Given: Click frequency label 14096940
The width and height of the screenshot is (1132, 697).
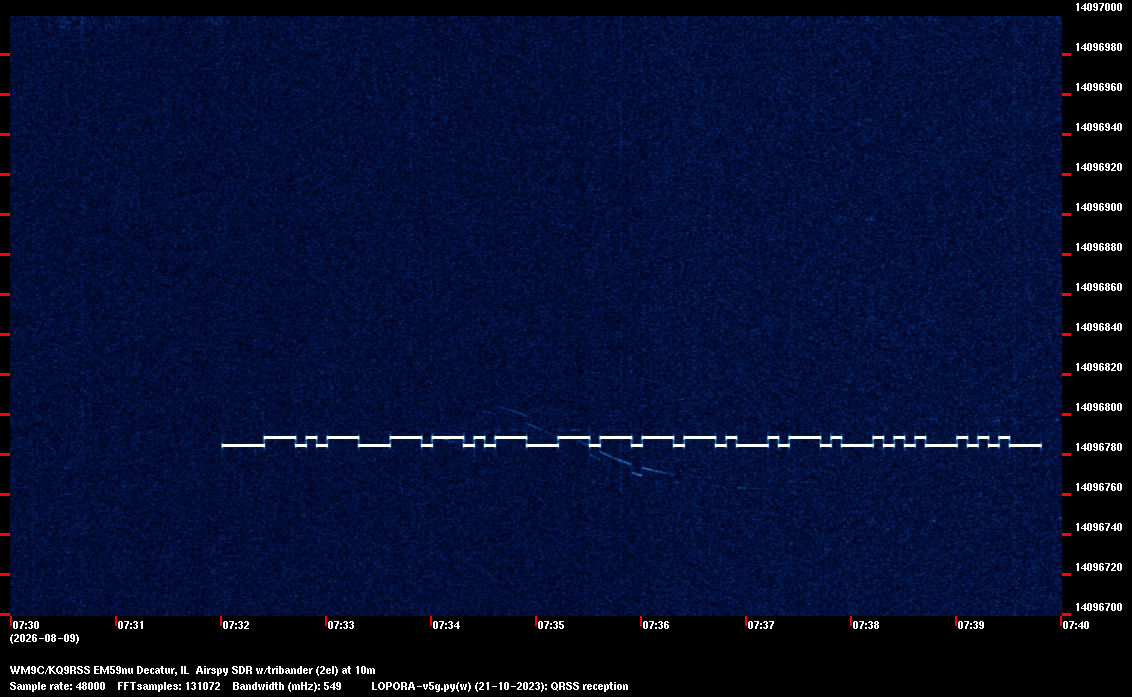Looking at the screenshot, I should (x=1099, y=127).
